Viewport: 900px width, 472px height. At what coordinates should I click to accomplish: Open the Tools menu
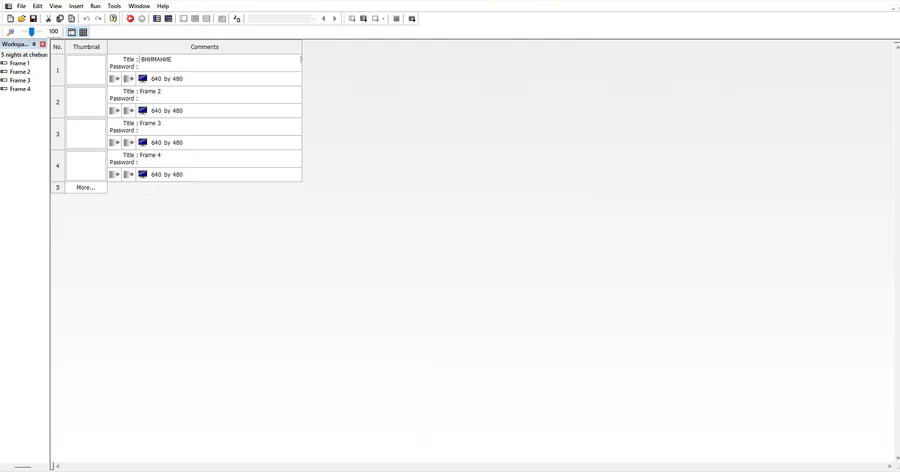[x=114, y=6]
